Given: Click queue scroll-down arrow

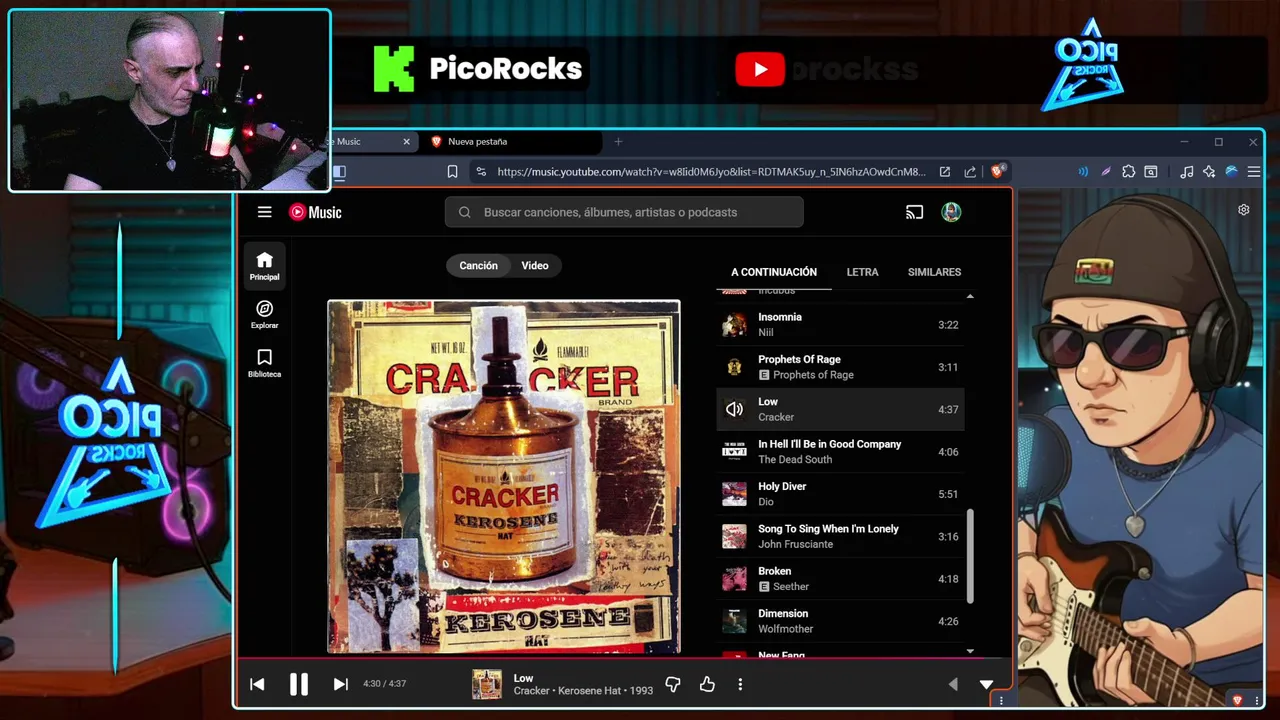Looking at the screenshot, I should pos(970,651).
